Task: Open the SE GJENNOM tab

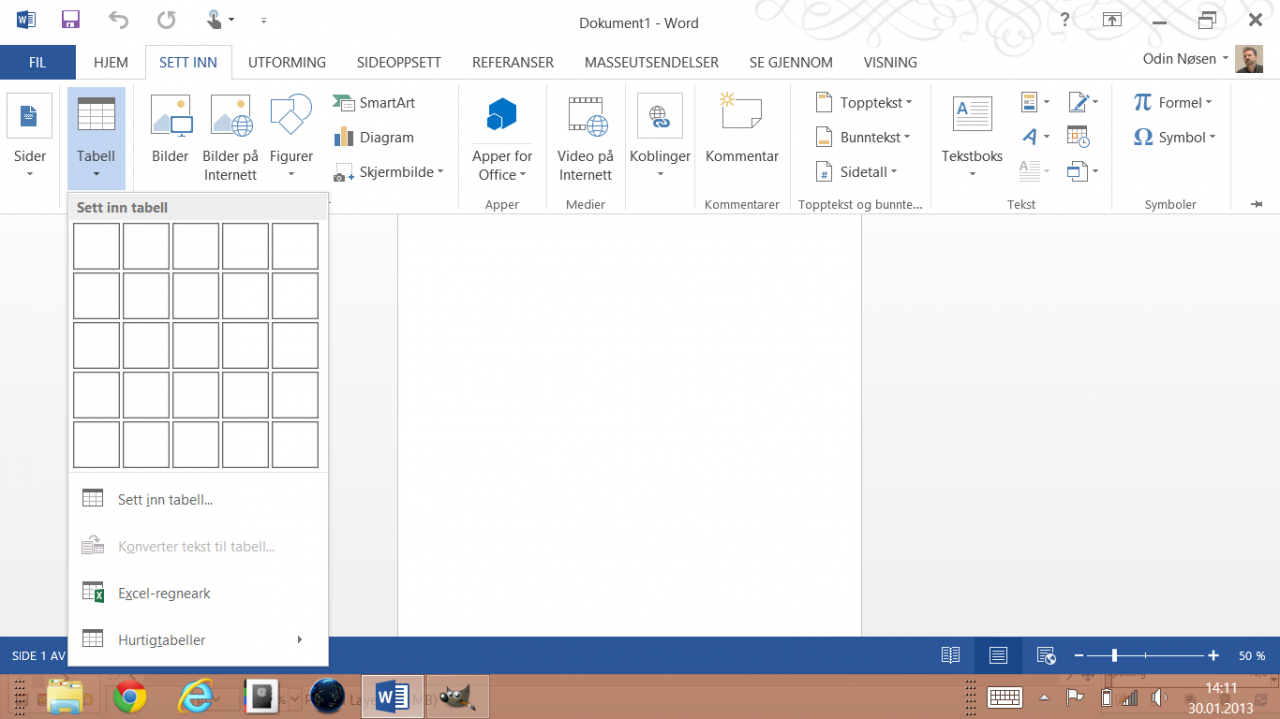Action: click(x=791, y=62)
